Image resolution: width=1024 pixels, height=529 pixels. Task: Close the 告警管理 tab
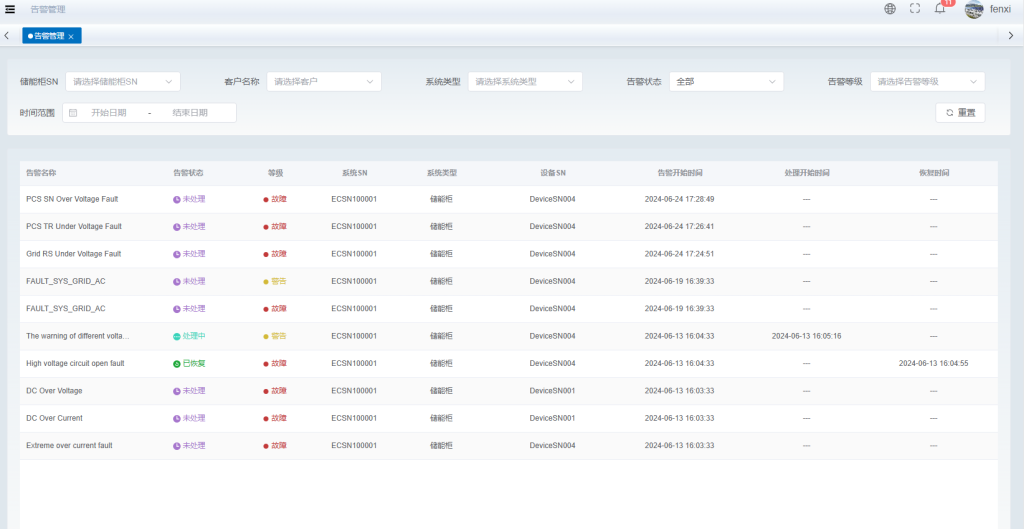(x=71, y=36)
